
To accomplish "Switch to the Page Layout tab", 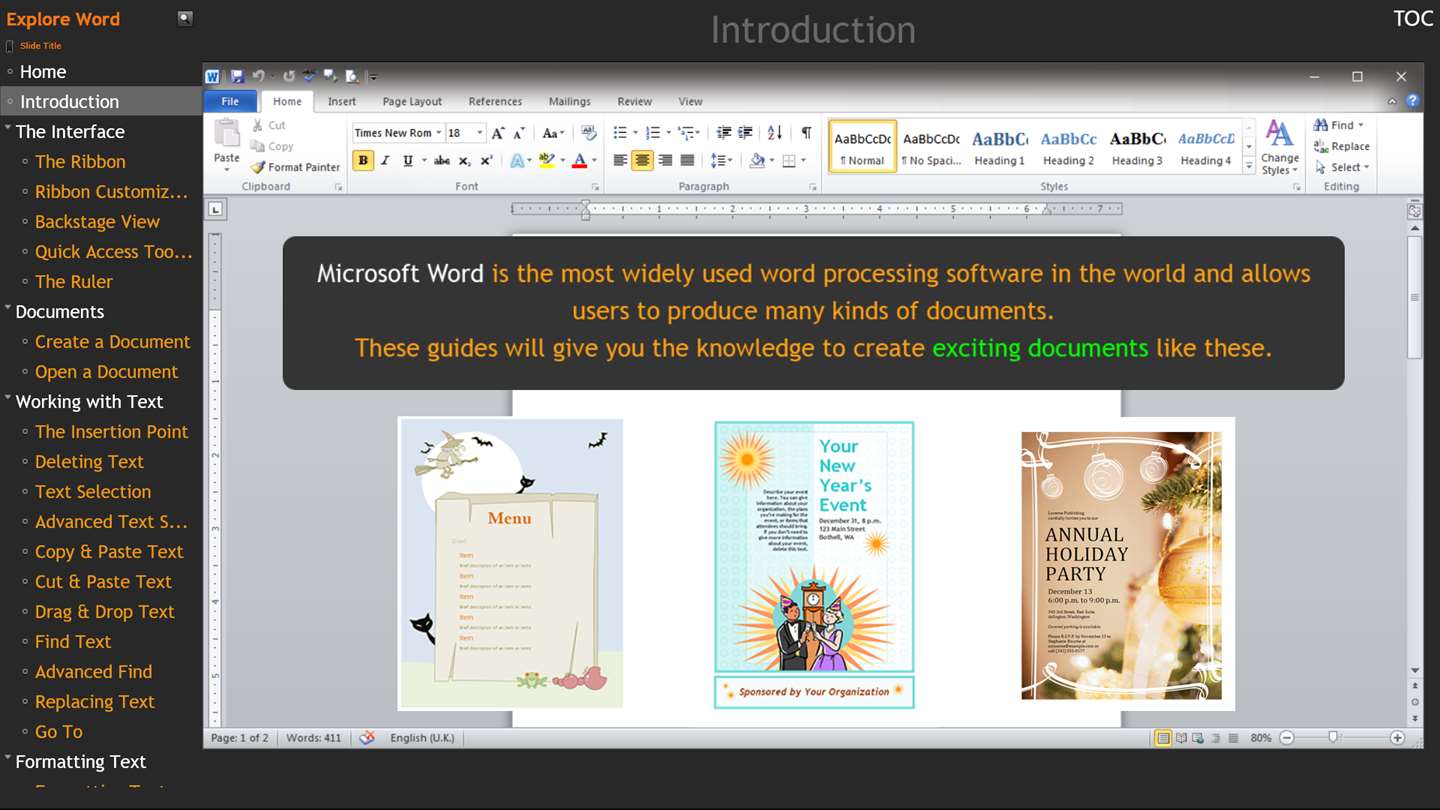I will [x=411, y=101].
